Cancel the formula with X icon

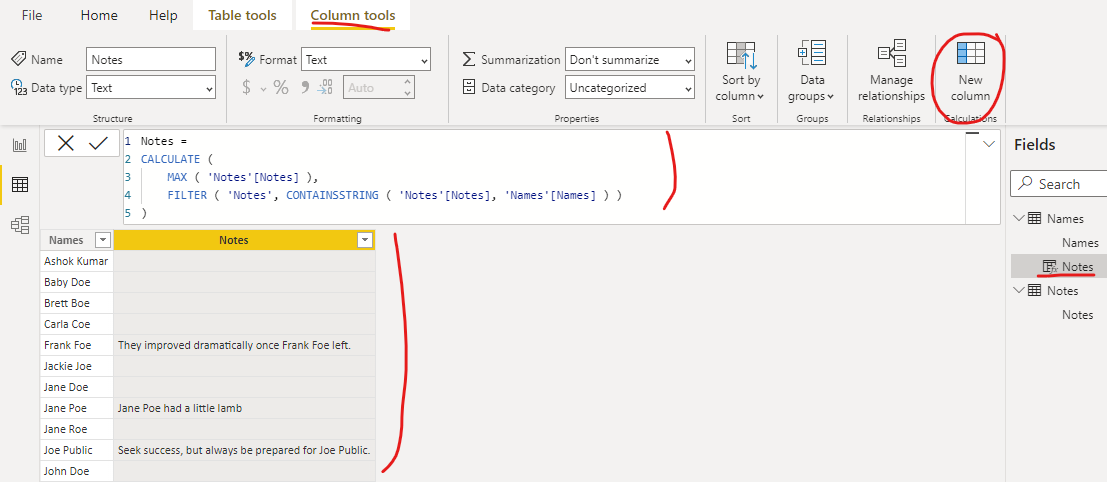pyautogui.click(x=66, y=143)
